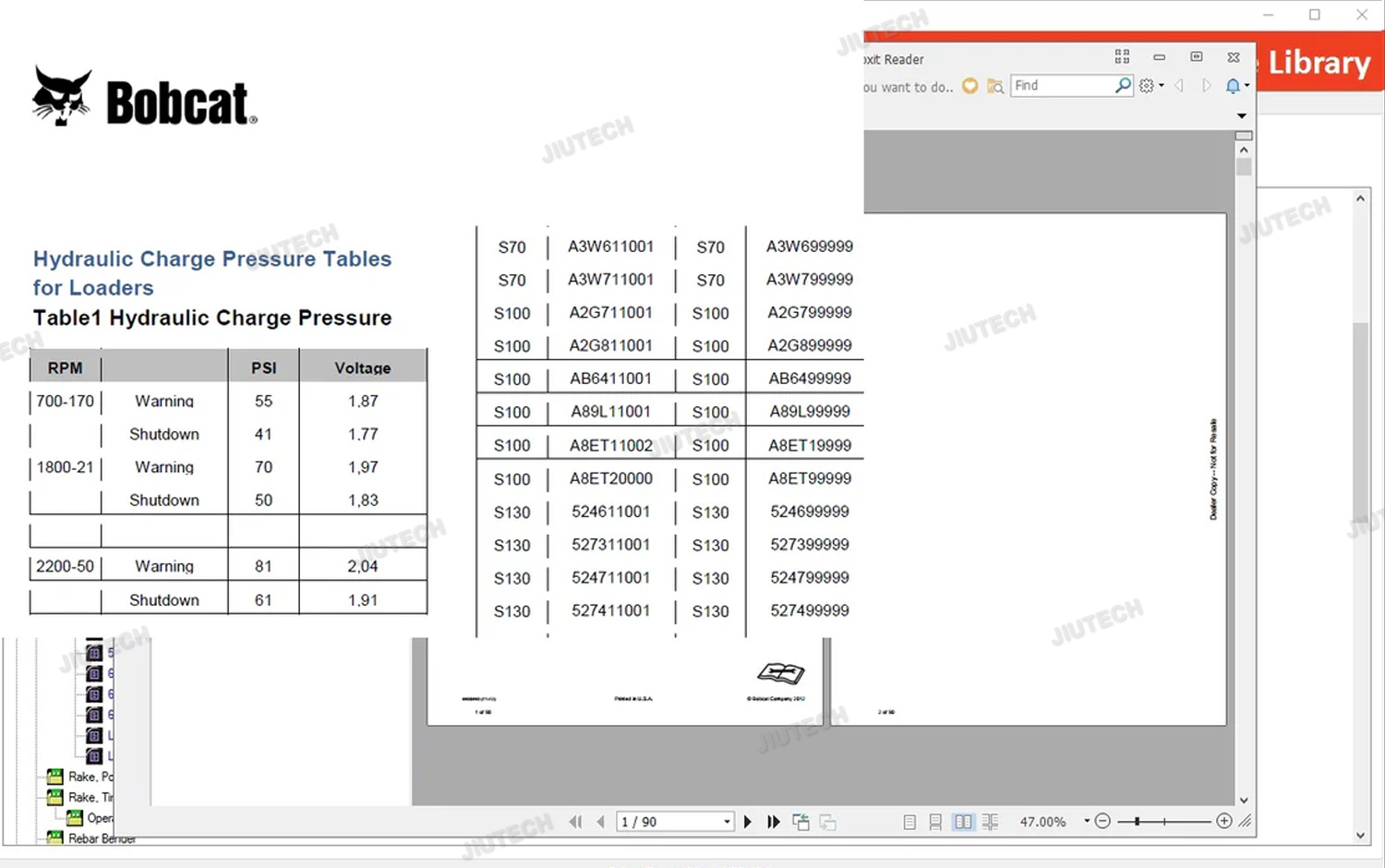This screenshot has width=1385, height=868.
Task: Open the 47.00% zoom level dropdown
Action: point(1087,821)
